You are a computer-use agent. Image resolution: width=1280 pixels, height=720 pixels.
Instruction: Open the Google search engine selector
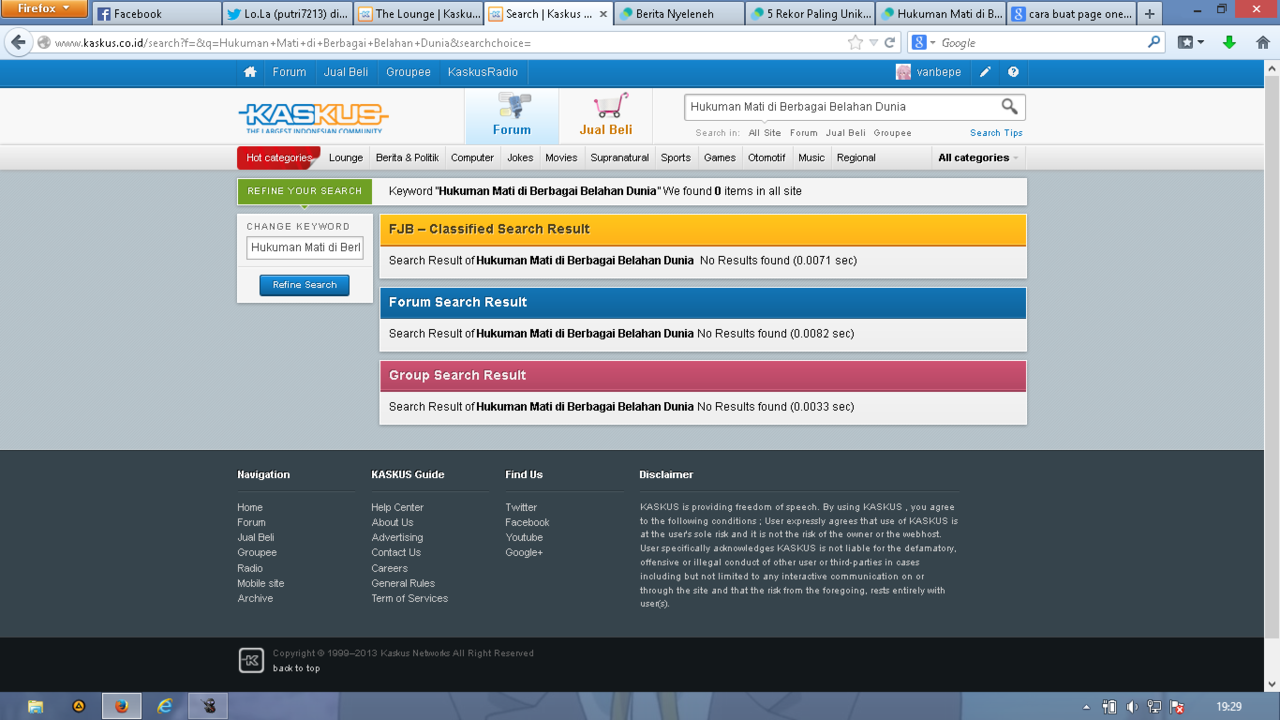(x=924, y=43)
